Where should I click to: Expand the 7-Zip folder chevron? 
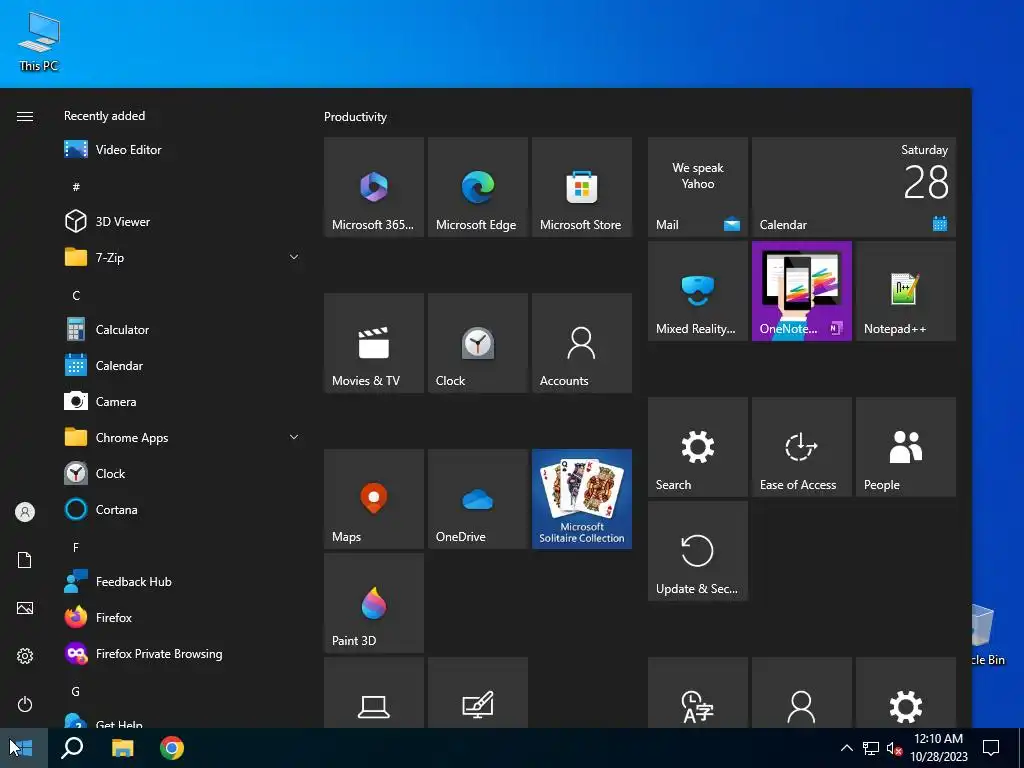(294, 257)
